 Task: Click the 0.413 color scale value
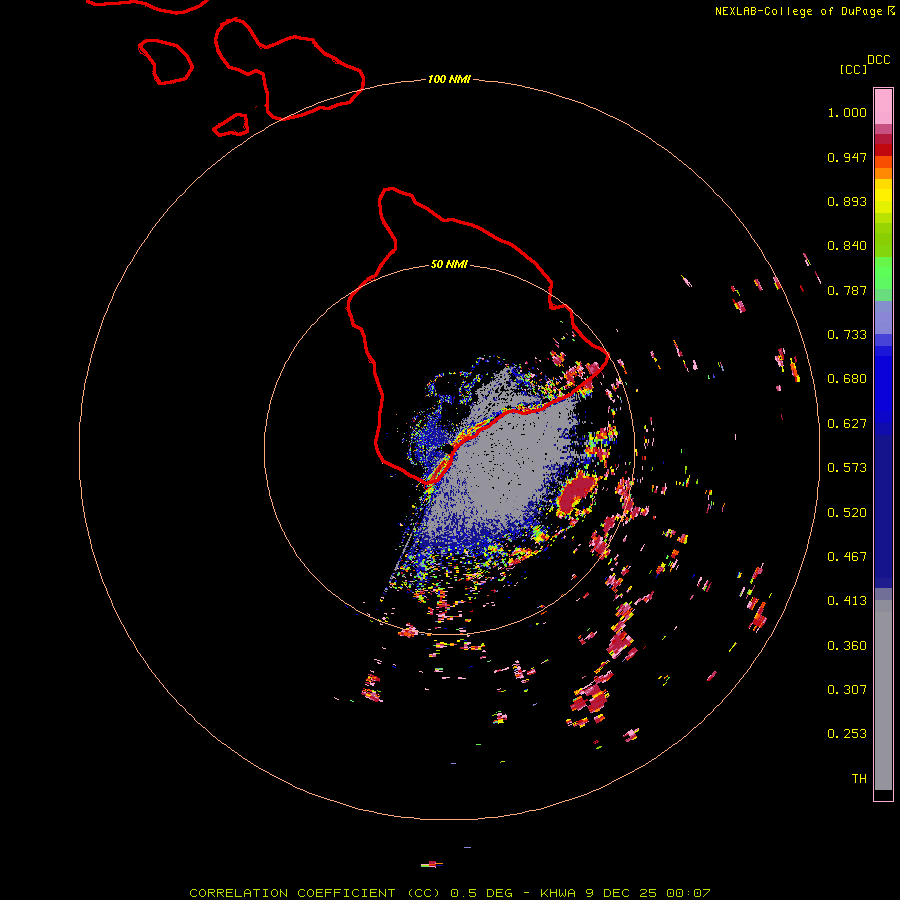tap(847, 601)
